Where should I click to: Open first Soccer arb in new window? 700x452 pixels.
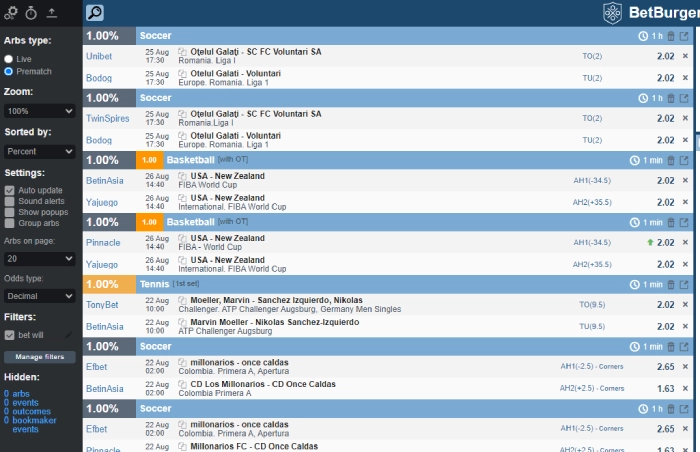[x=684, y=36]
